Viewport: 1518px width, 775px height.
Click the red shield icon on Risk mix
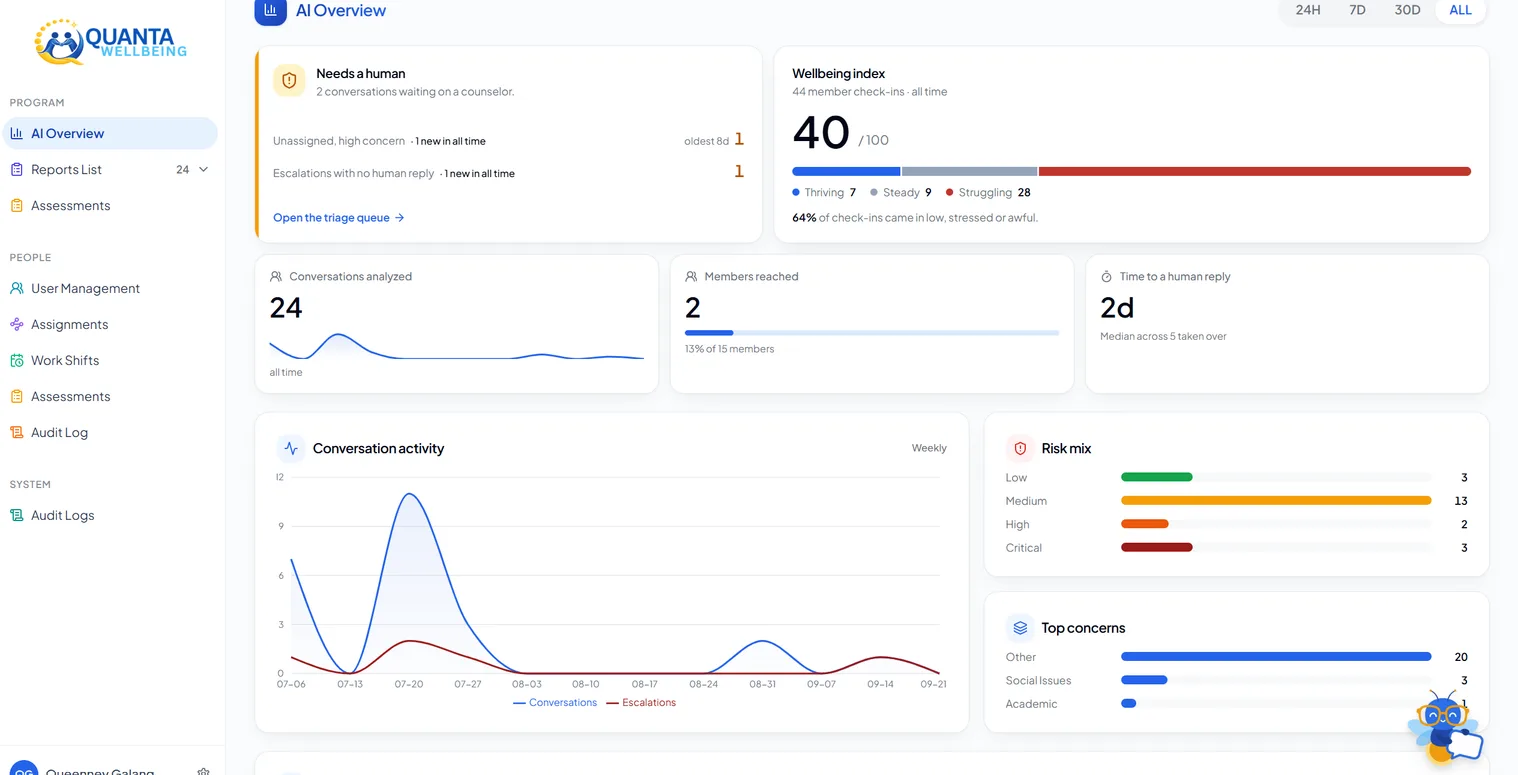[1020, 448]
